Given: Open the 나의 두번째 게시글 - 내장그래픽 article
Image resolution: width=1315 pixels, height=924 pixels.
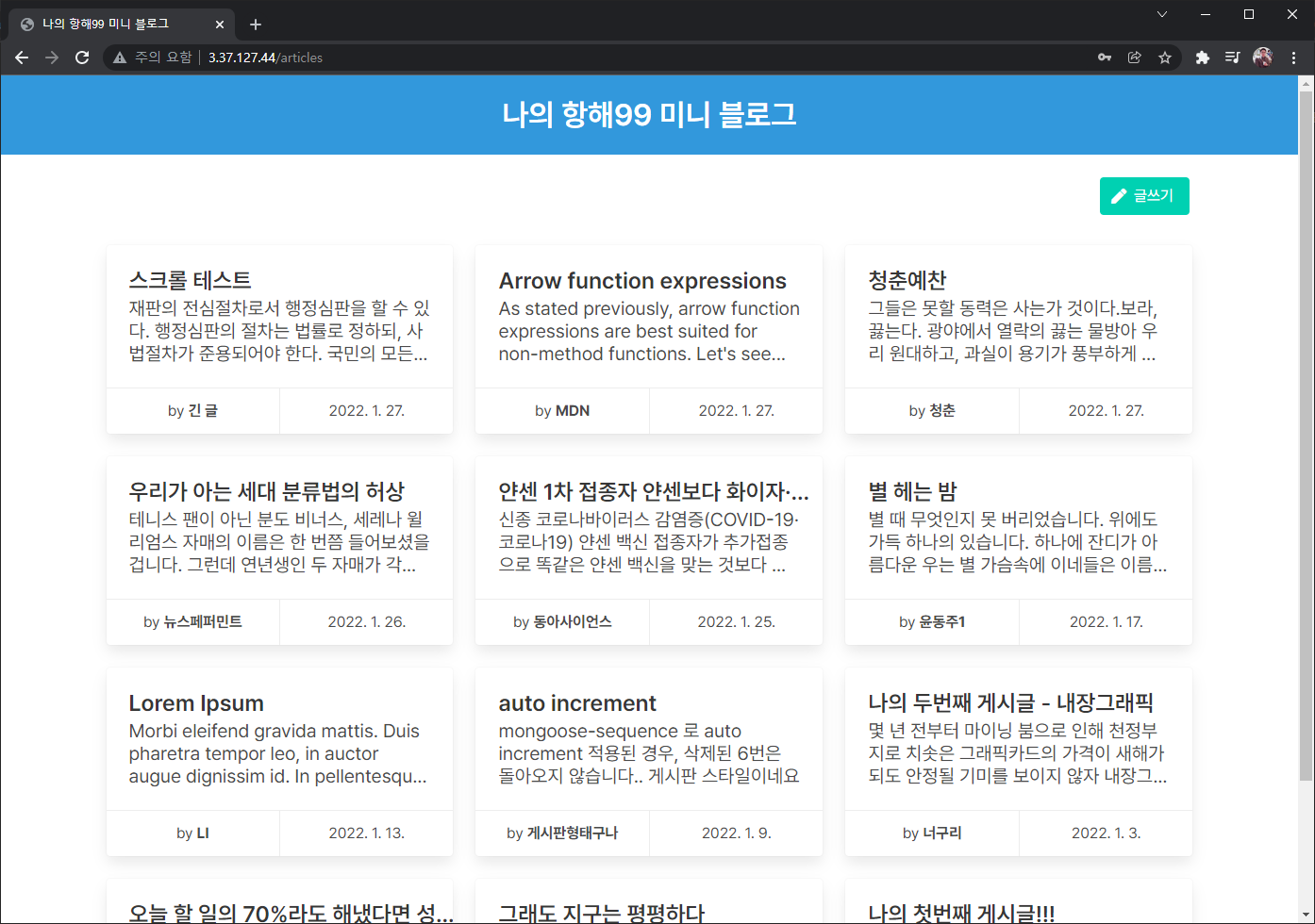Looking at the screenshot, I should (1010, 702).
